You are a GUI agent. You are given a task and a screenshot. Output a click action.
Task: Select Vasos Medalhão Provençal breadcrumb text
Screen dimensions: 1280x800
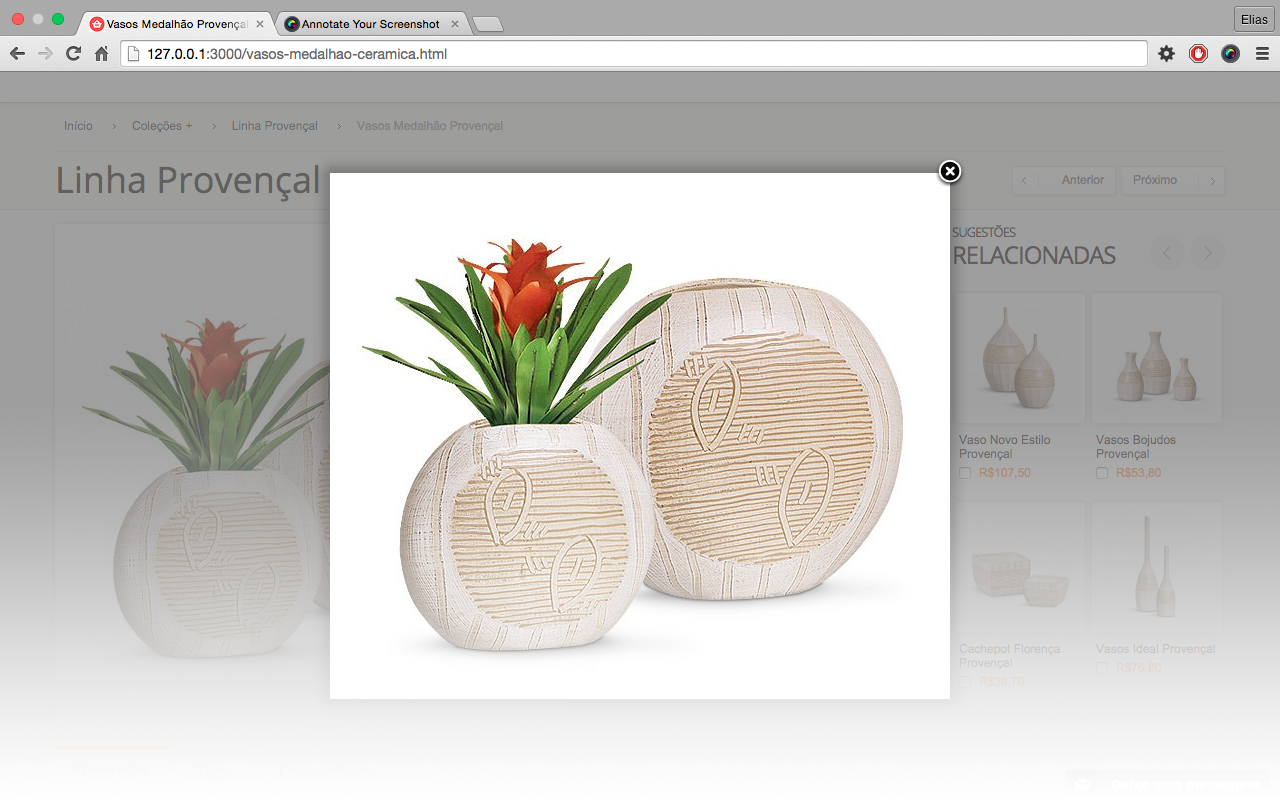click(430, 126)
